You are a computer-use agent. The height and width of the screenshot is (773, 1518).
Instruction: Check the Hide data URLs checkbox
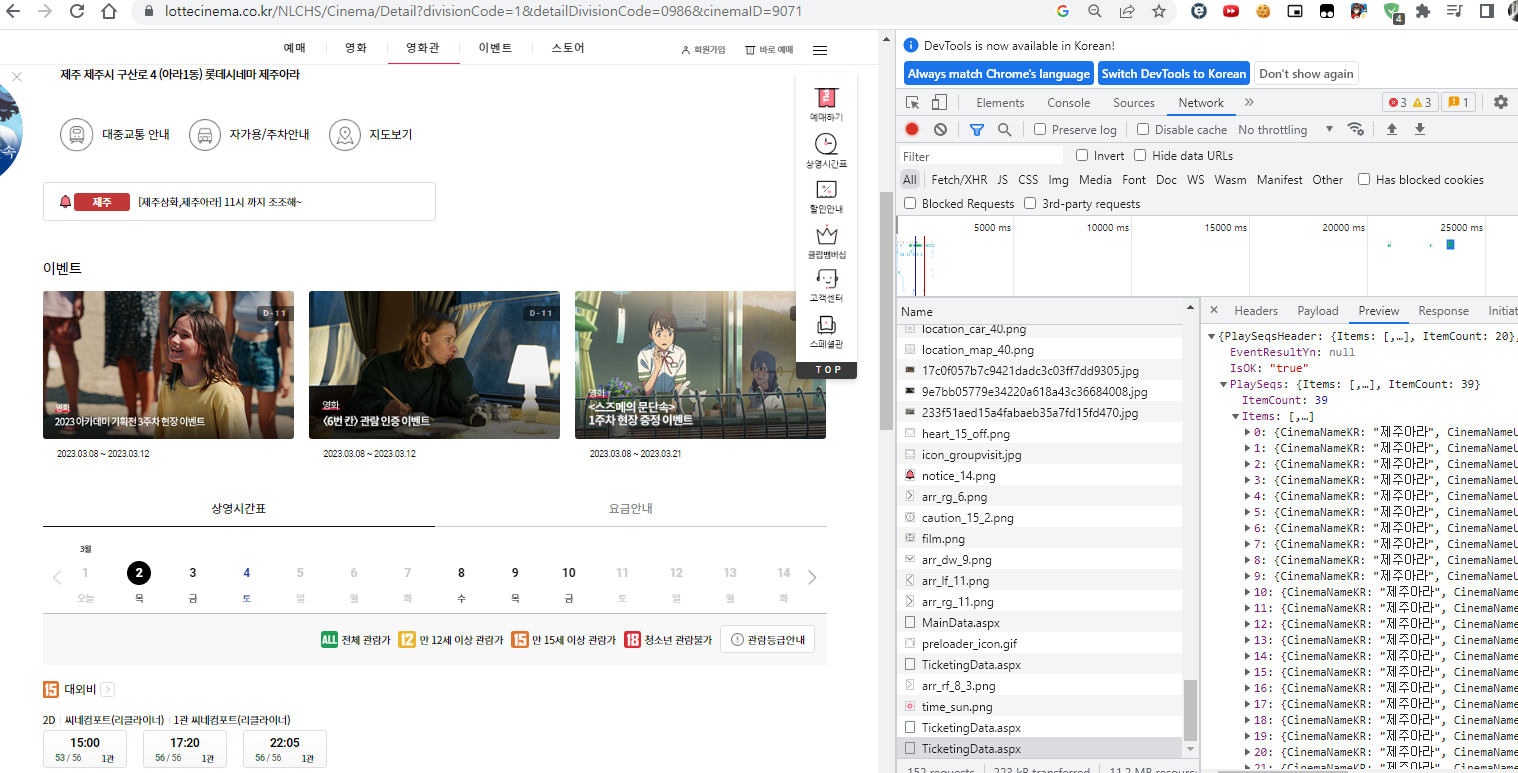point(1140,156)
